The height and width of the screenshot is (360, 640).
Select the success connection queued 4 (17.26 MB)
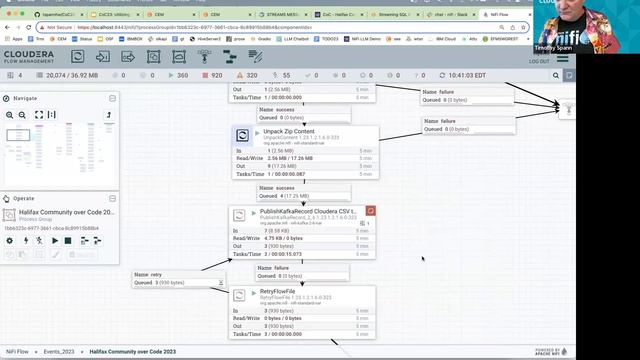click(x=304, y=192)
